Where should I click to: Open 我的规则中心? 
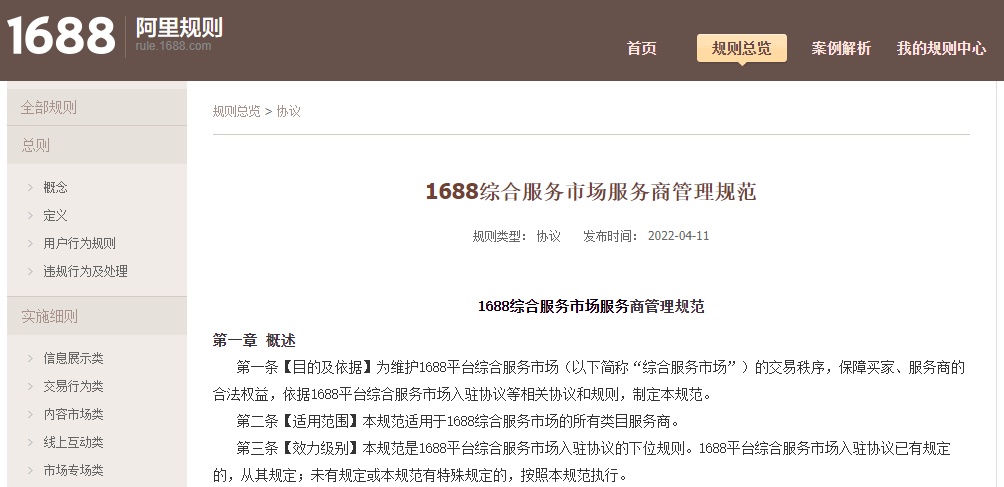[941, 48]
